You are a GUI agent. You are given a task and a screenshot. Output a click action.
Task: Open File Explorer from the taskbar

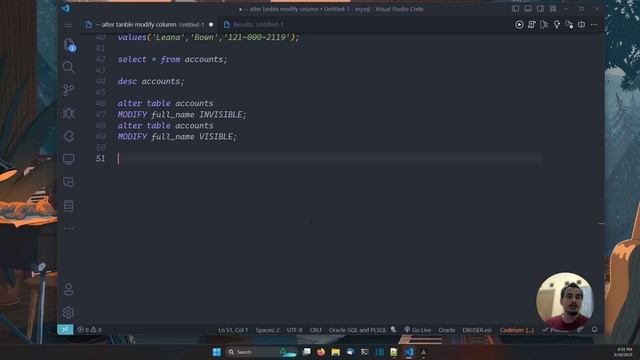click(x=336, y=352)
